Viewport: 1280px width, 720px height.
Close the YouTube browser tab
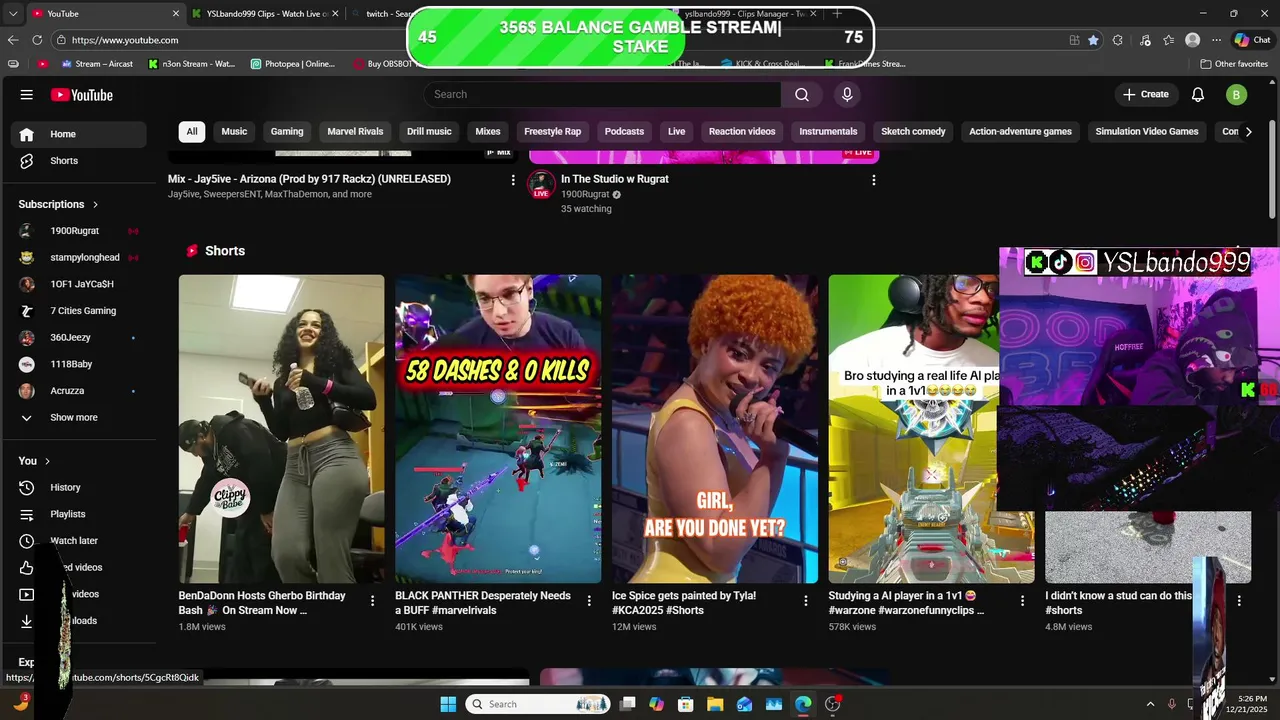pyautogui.click(x=176, y=14)
